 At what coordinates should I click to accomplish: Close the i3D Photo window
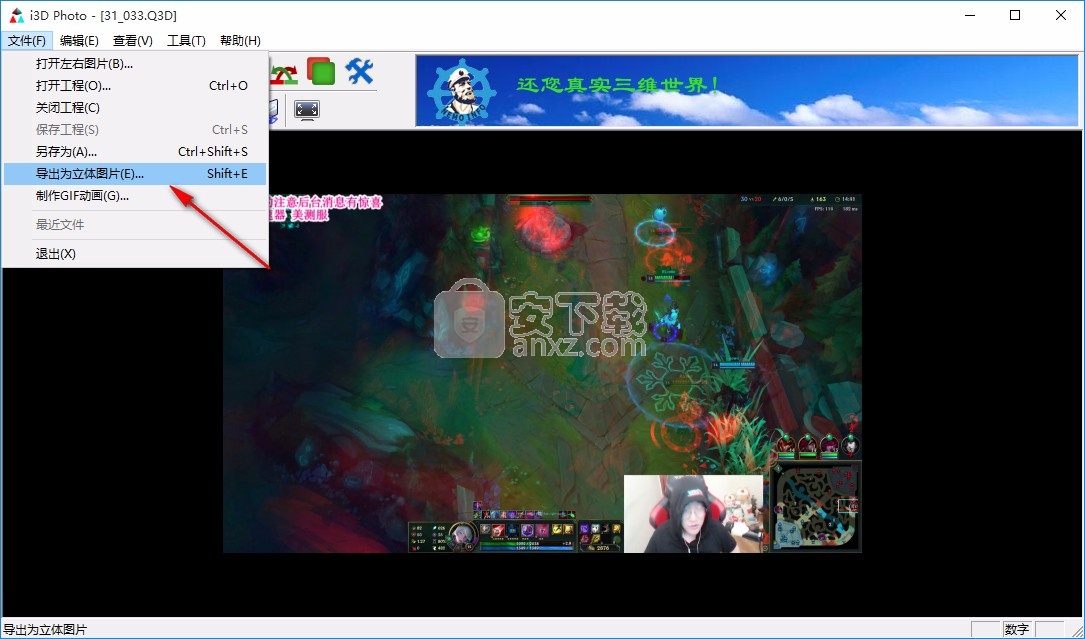[x=1061, y=15]
